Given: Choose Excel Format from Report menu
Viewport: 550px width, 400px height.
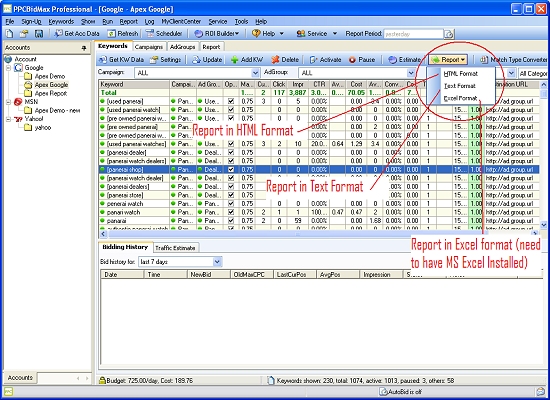Looking at the screenshot, I should 460,98.
